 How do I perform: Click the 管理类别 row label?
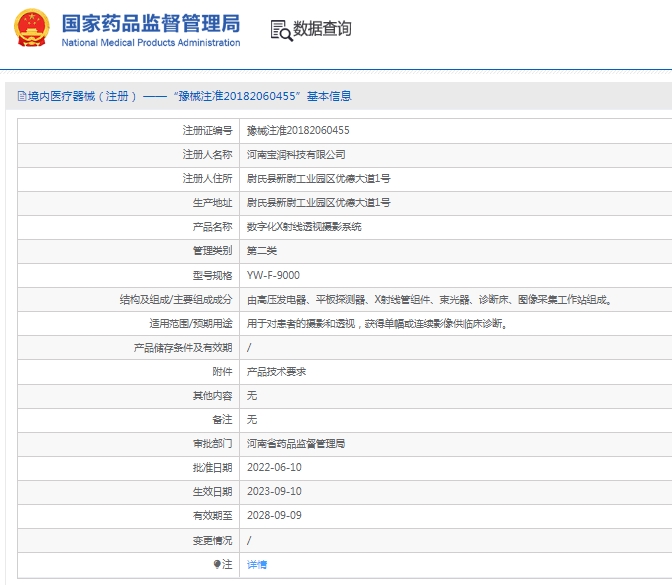click(x=213, y=251)
